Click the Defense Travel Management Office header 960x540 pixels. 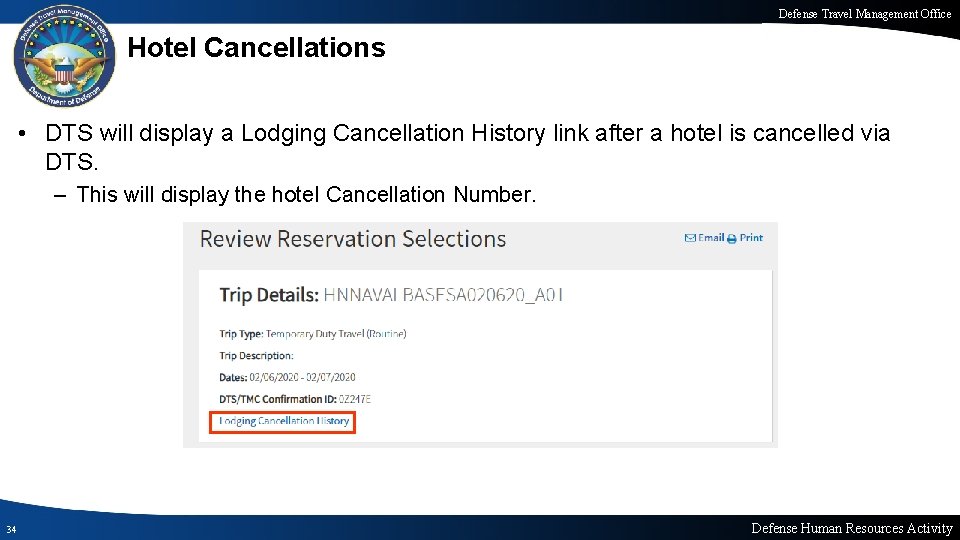click(x=865, y=14)
